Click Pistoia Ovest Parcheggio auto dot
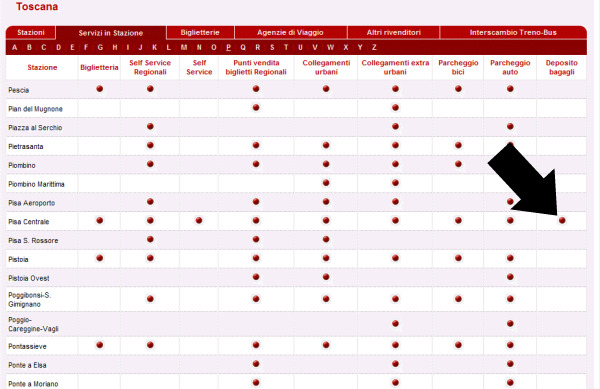 [x=510, y=277]
